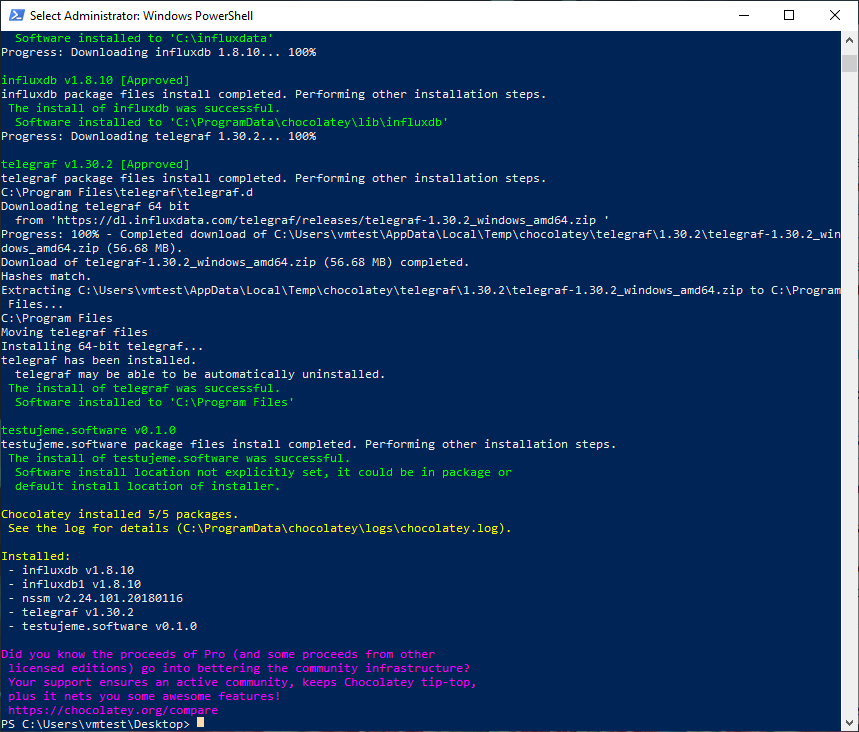Select the 'nssm v2.24.101.20180116' list entry

coord(102,598)
